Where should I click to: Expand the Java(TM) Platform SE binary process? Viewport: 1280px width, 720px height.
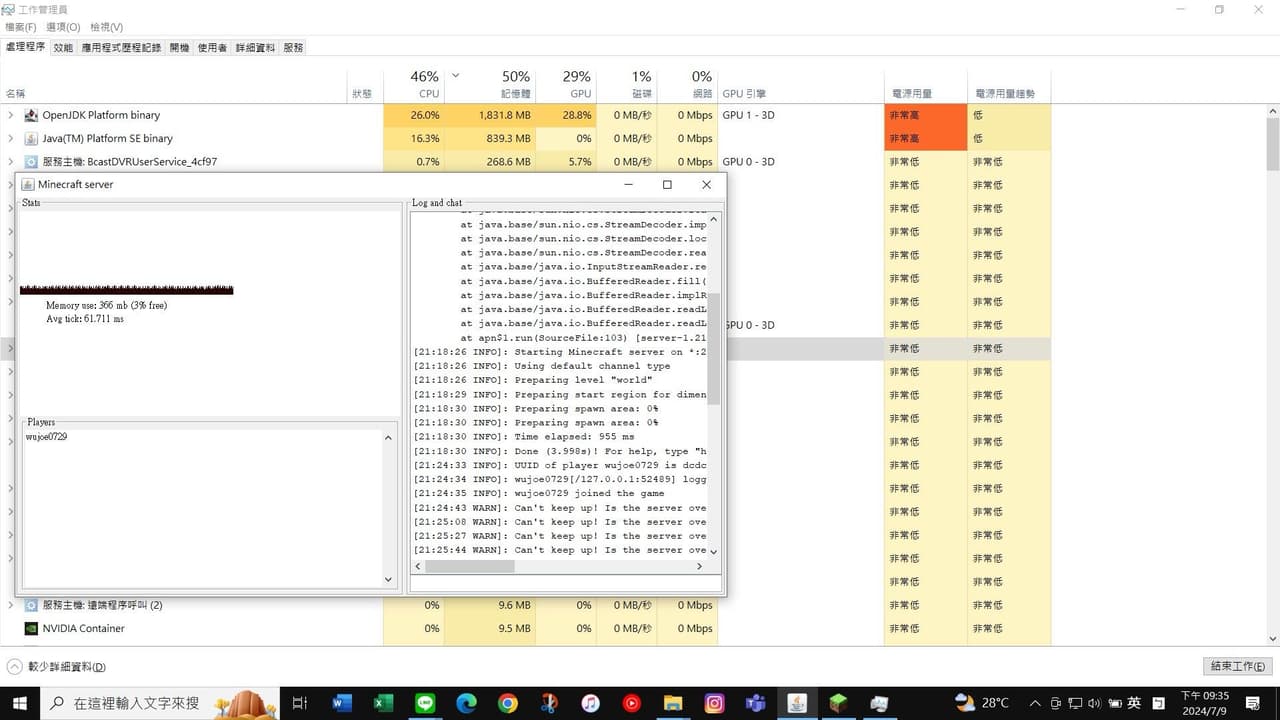pyautogui.click(x=11, y=138)
